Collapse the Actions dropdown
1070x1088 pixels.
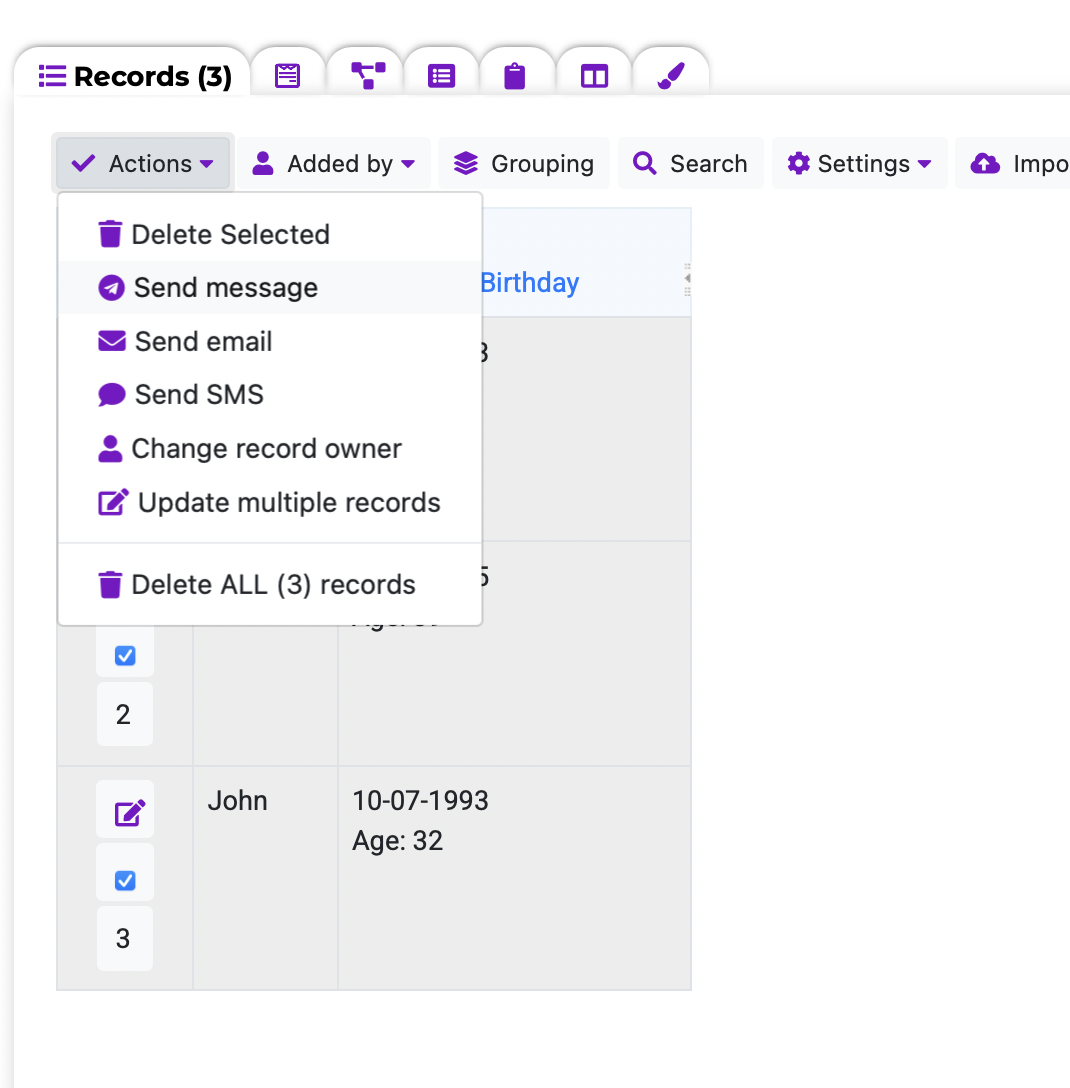point(143,164)
